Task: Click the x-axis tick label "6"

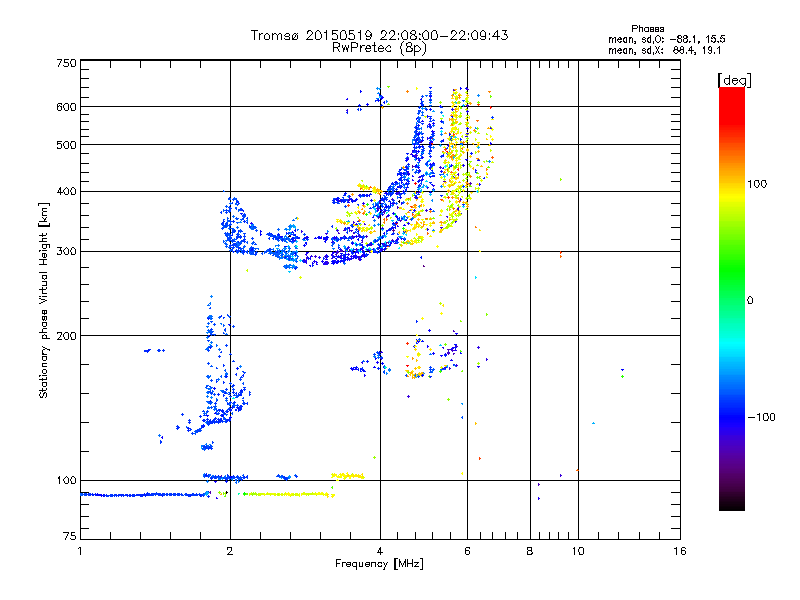Action: tap(467, 551)
